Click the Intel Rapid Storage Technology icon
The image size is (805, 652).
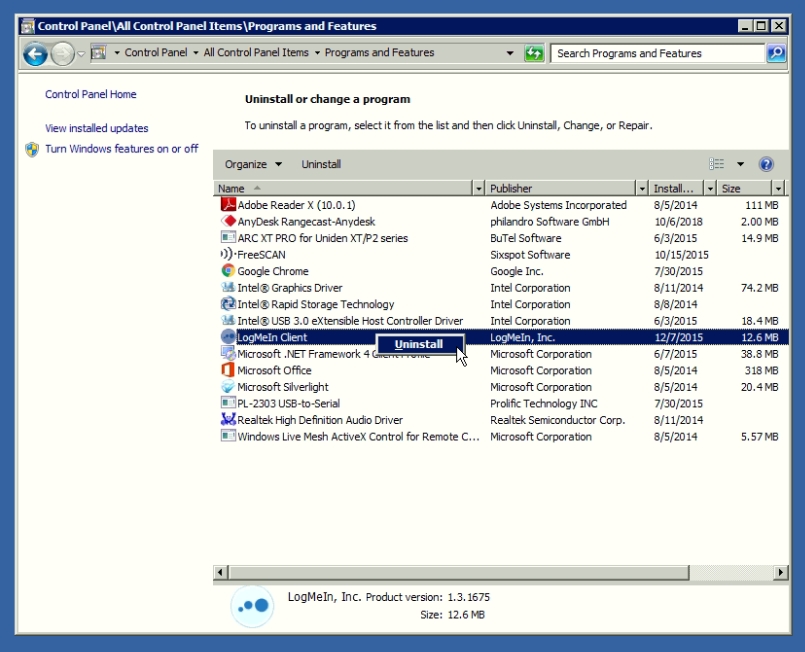tap(228, 304)
